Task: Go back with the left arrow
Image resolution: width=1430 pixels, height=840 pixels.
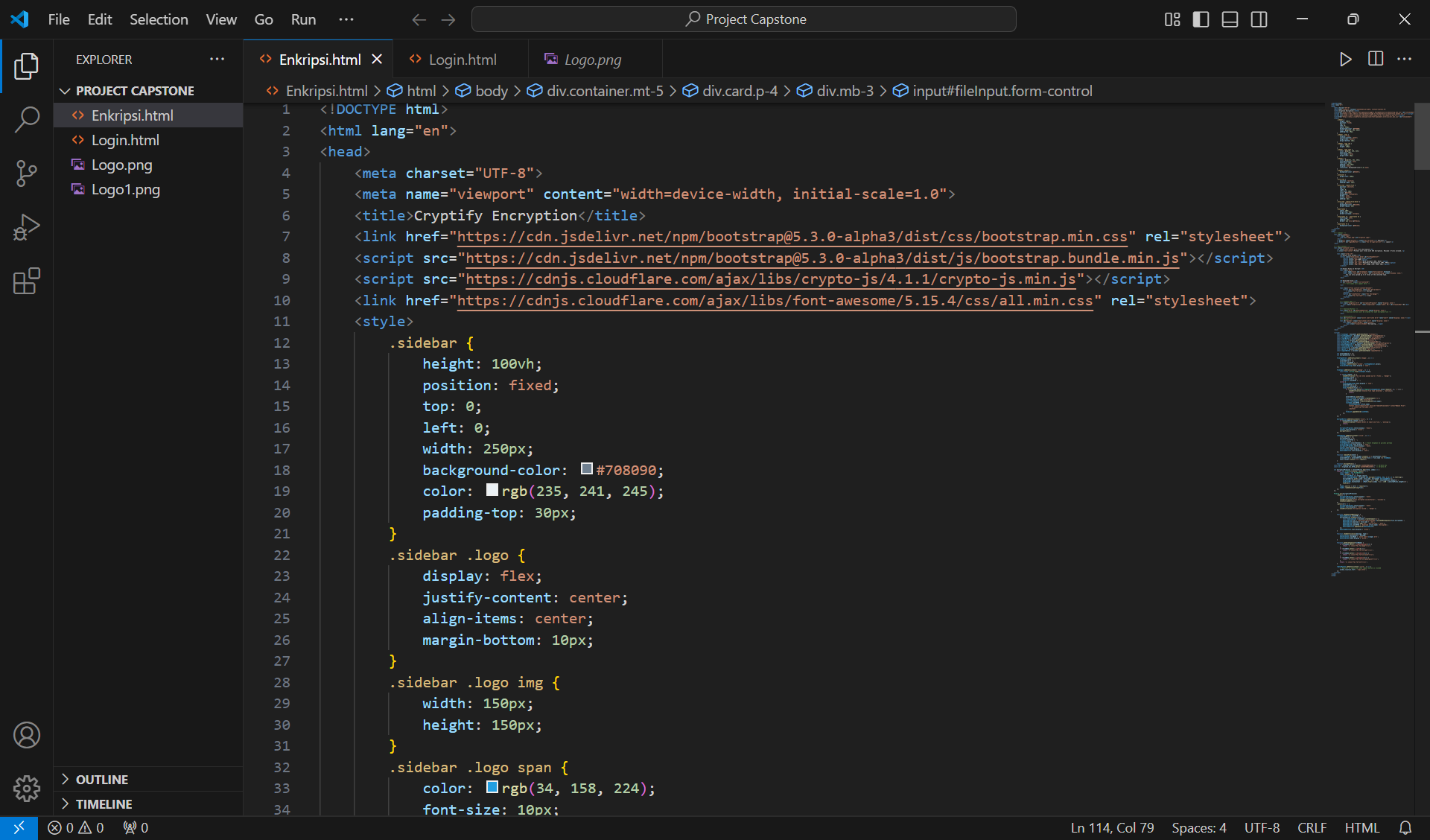Action: click(x=419, y=19)
